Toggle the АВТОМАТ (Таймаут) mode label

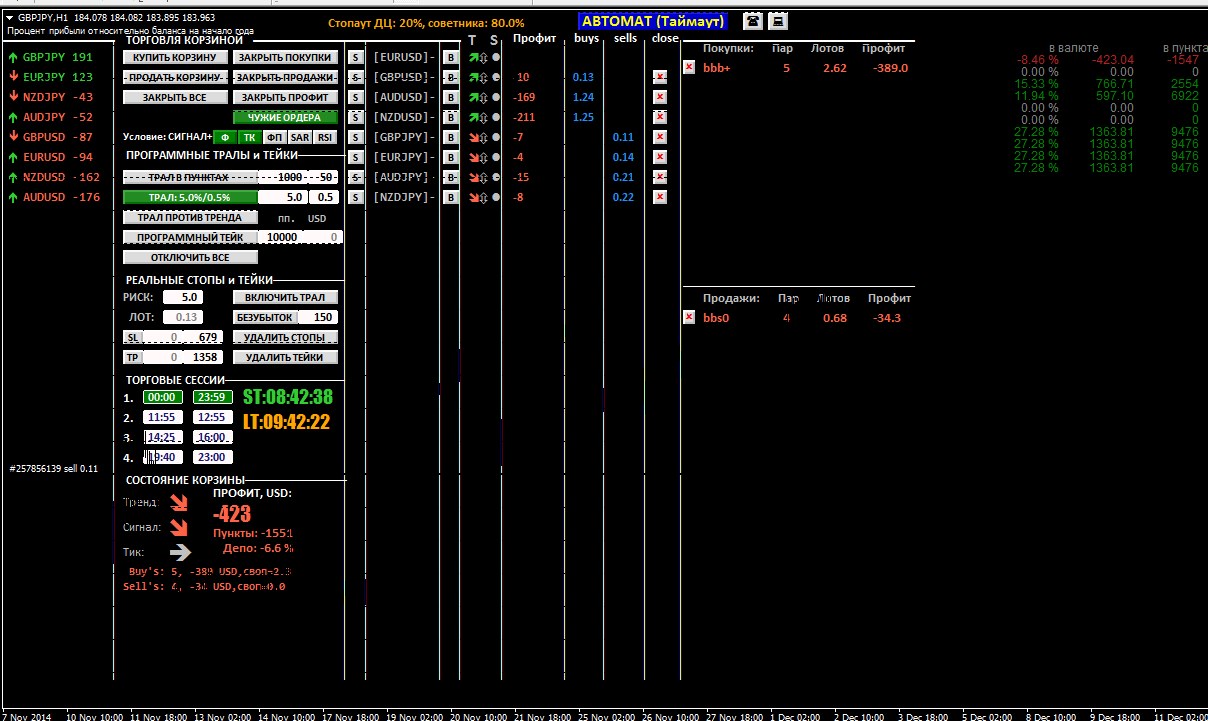[654, 21]
